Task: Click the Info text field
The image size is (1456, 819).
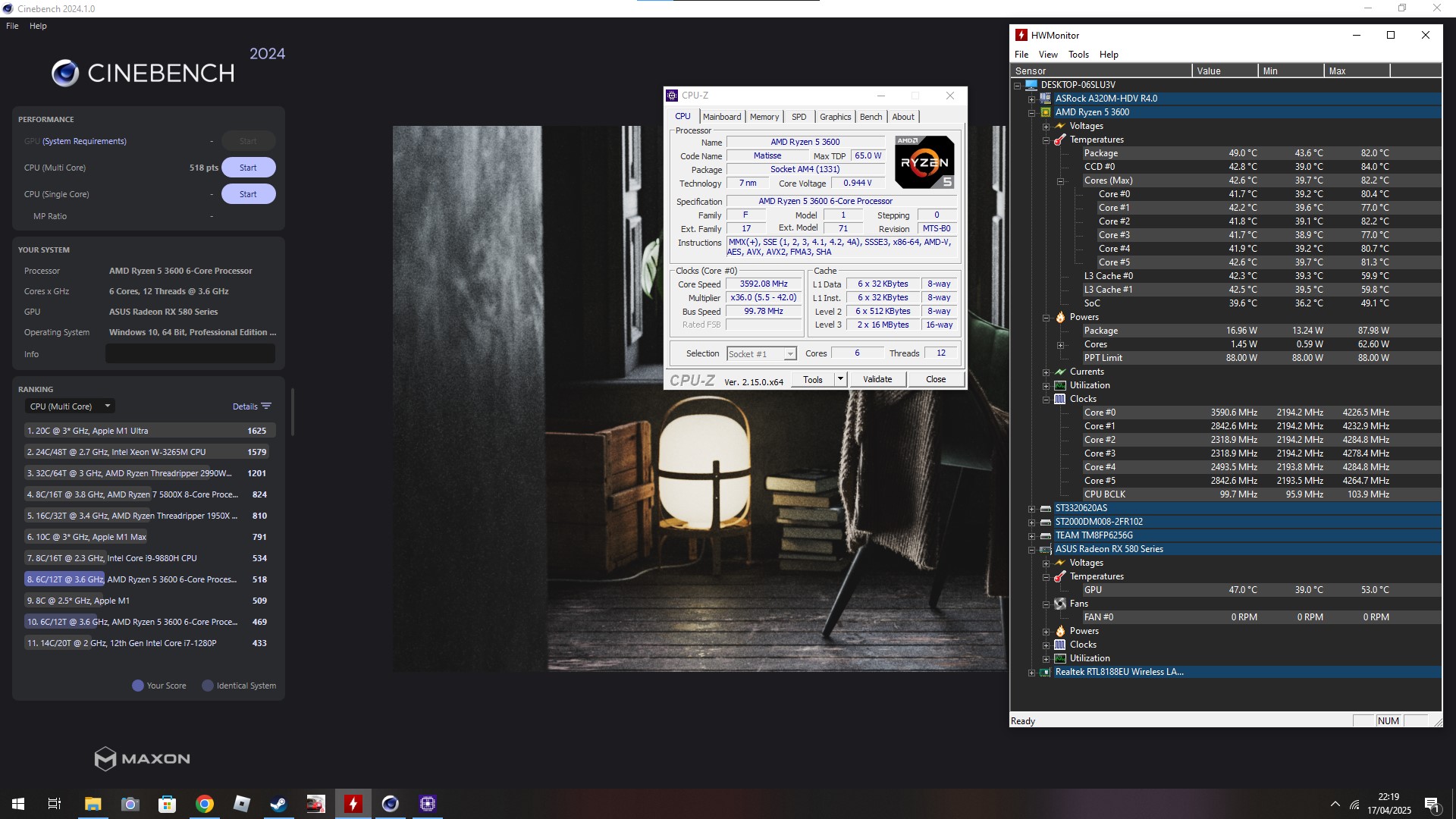Action: click(190, 354)
